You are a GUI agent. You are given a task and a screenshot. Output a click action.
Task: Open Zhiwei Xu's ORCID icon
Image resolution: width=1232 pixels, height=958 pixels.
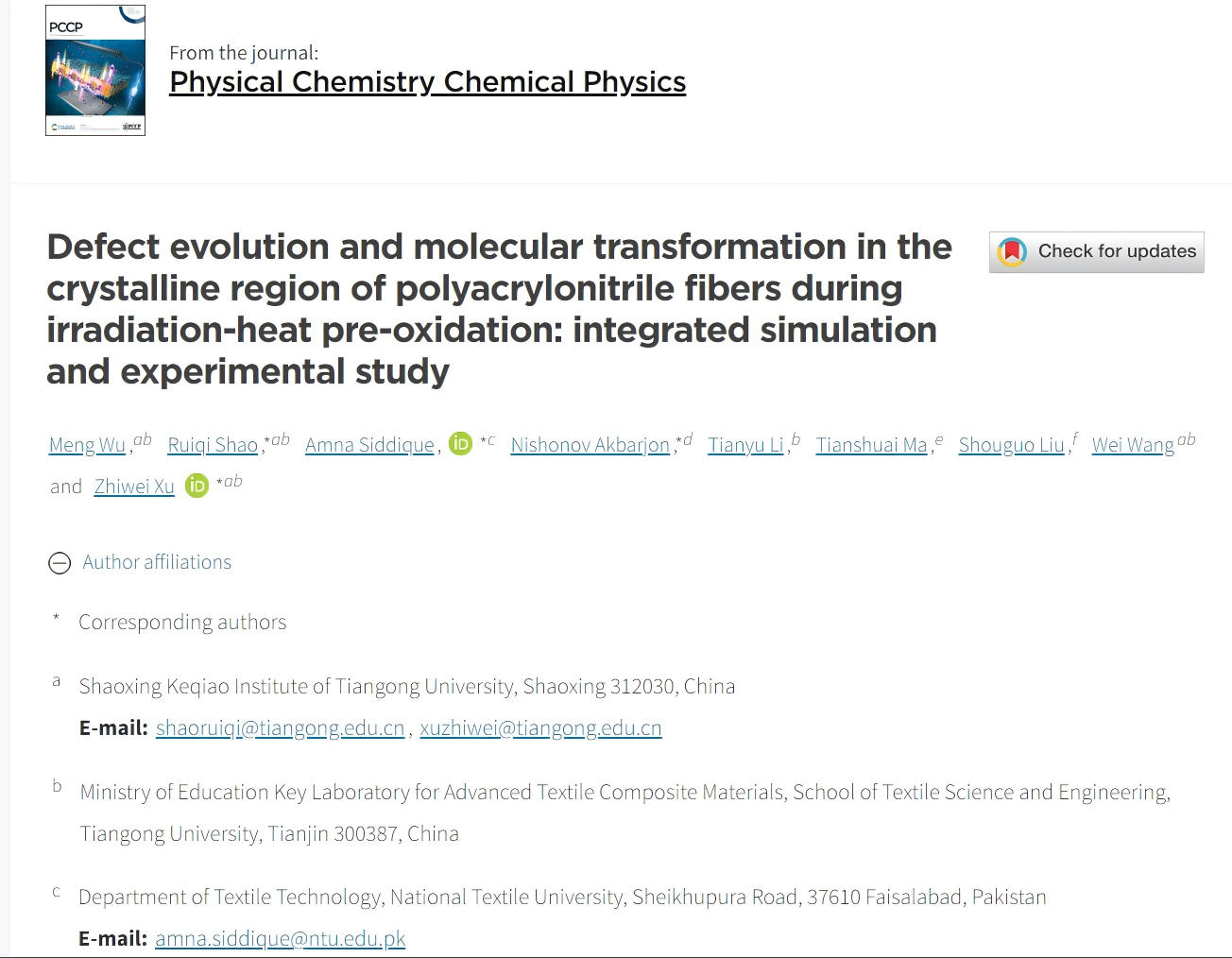click(197, 486)
